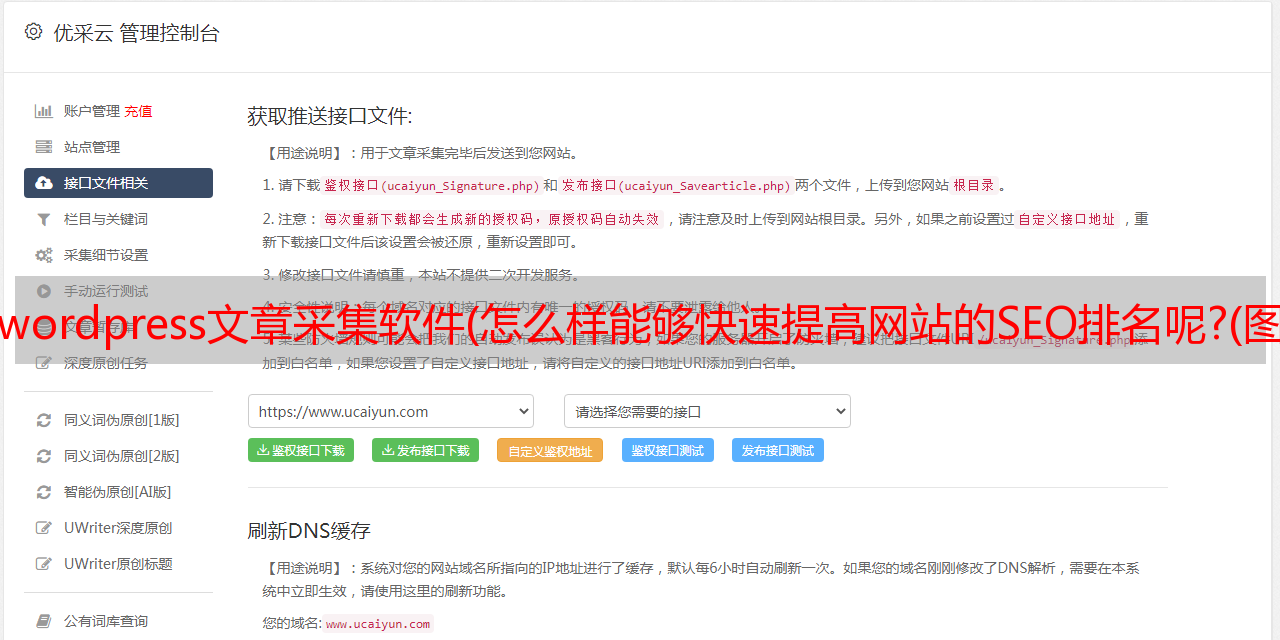Open the 手动运行测试 sidebar item
This screenshot has width=1280, height=640.
118,291
